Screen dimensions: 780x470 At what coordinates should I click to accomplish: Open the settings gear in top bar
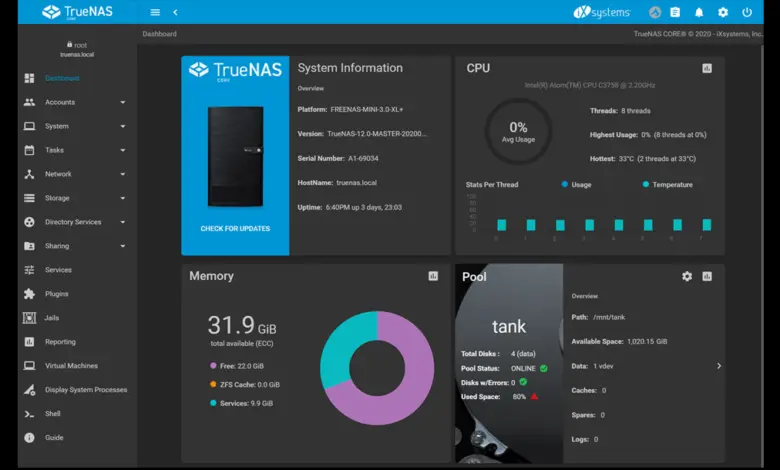tap(723, 12)
